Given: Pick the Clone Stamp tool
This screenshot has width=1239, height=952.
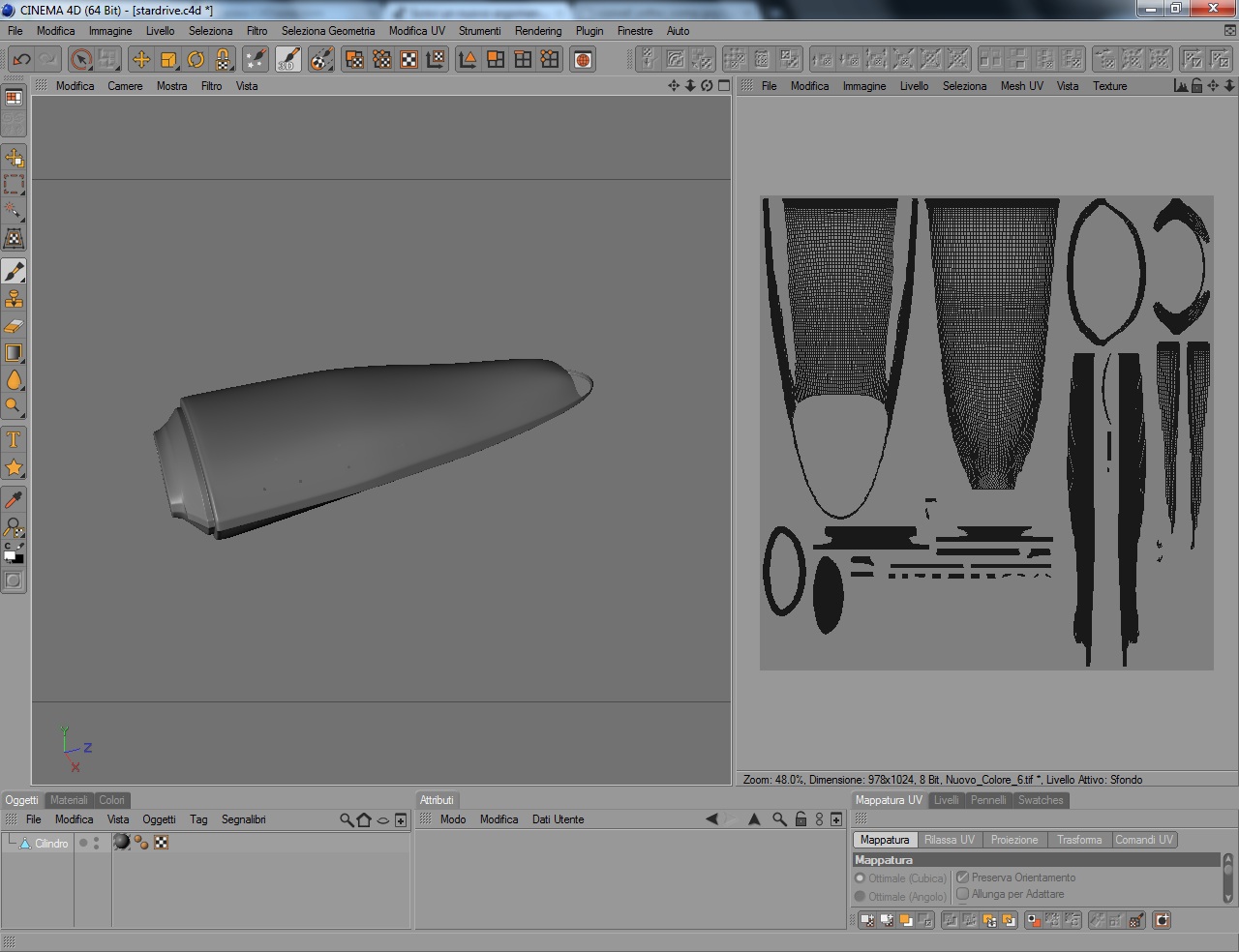Looking at the screenshot, I should coord(14,299).
